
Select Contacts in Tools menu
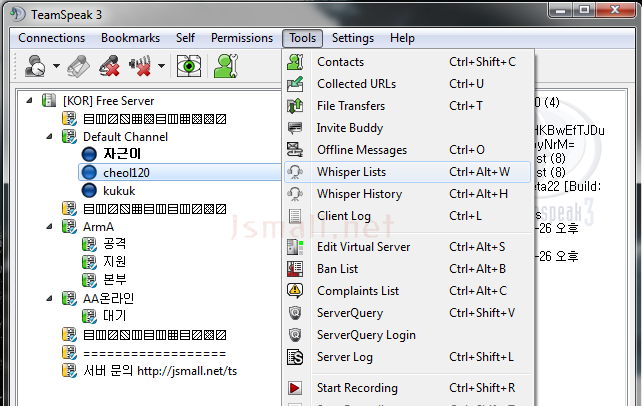coord(407,62)
